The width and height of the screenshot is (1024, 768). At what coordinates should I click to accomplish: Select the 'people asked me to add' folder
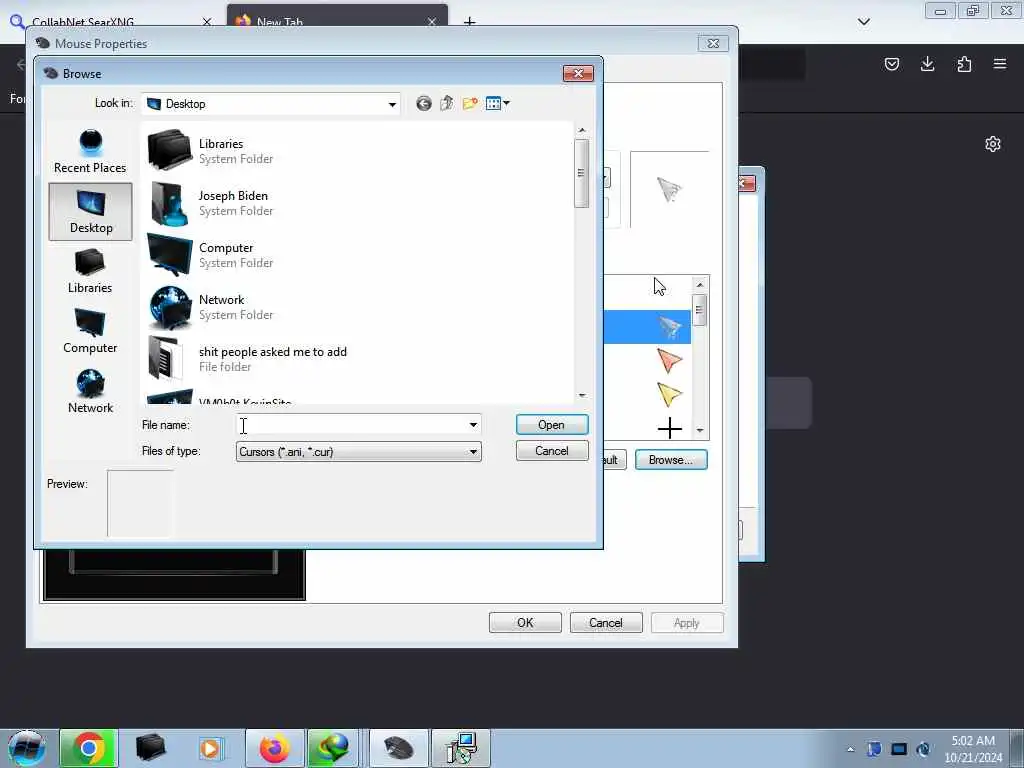pos(248,359)
